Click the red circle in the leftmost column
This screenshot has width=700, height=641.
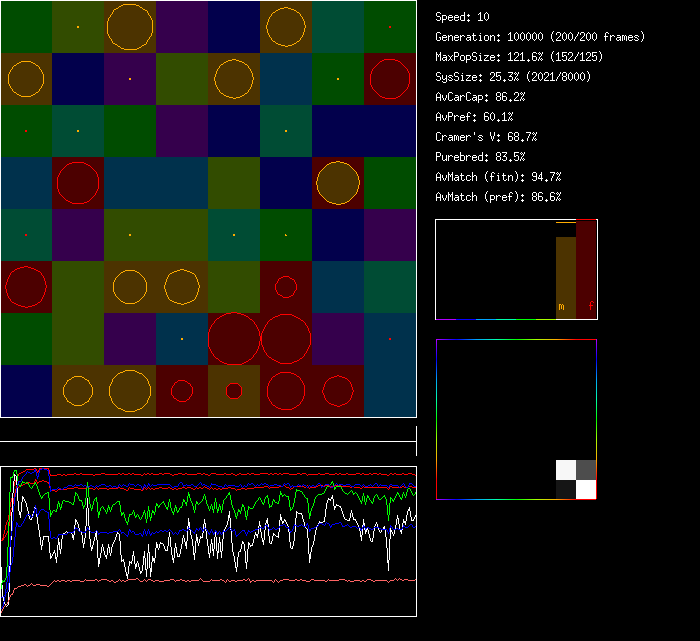(26, 287)
